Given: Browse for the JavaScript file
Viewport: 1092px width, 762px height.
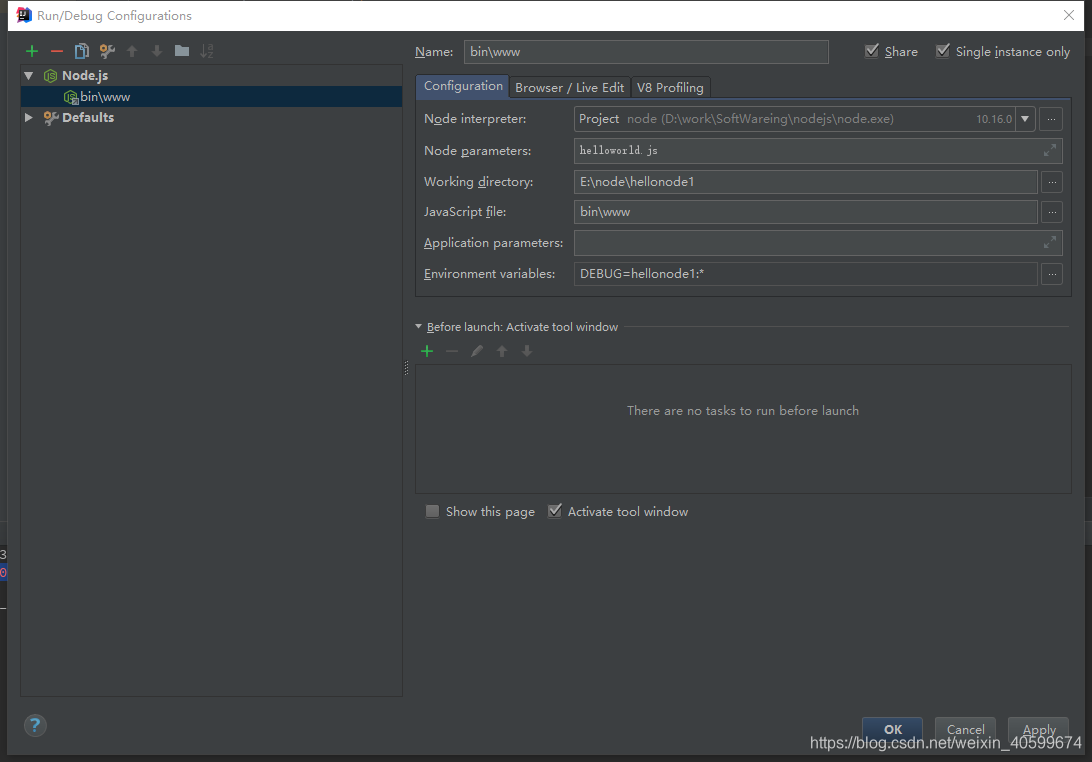Looking at the screenshot, I should click(1052, 212).
